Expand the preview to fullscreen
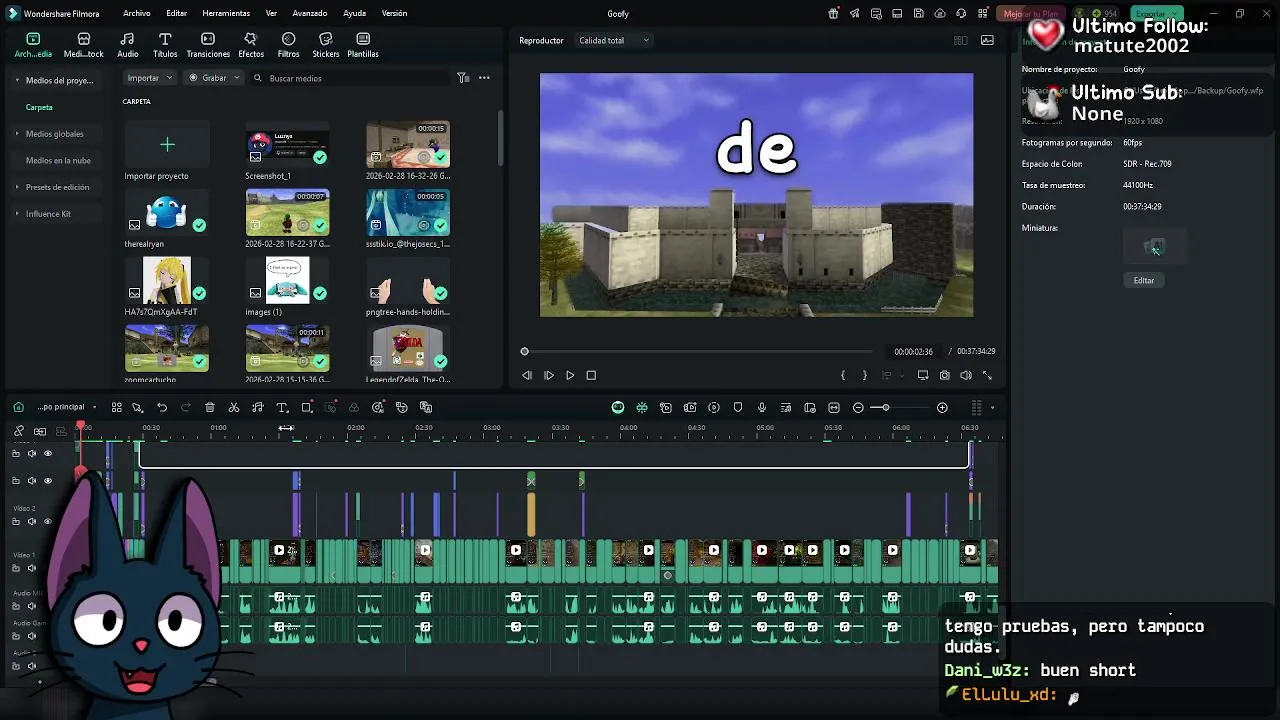 [x=987, y=375]
